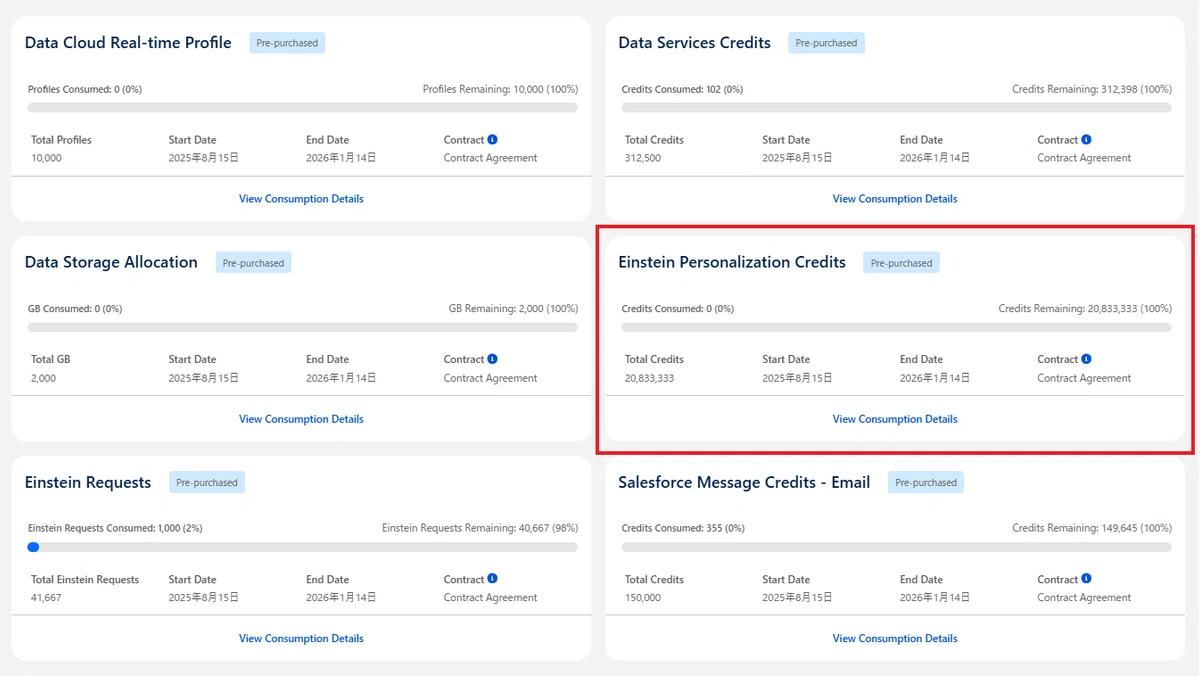Click 'Credits Remaining: 312,398 (100%)' text

(1092, 89)
